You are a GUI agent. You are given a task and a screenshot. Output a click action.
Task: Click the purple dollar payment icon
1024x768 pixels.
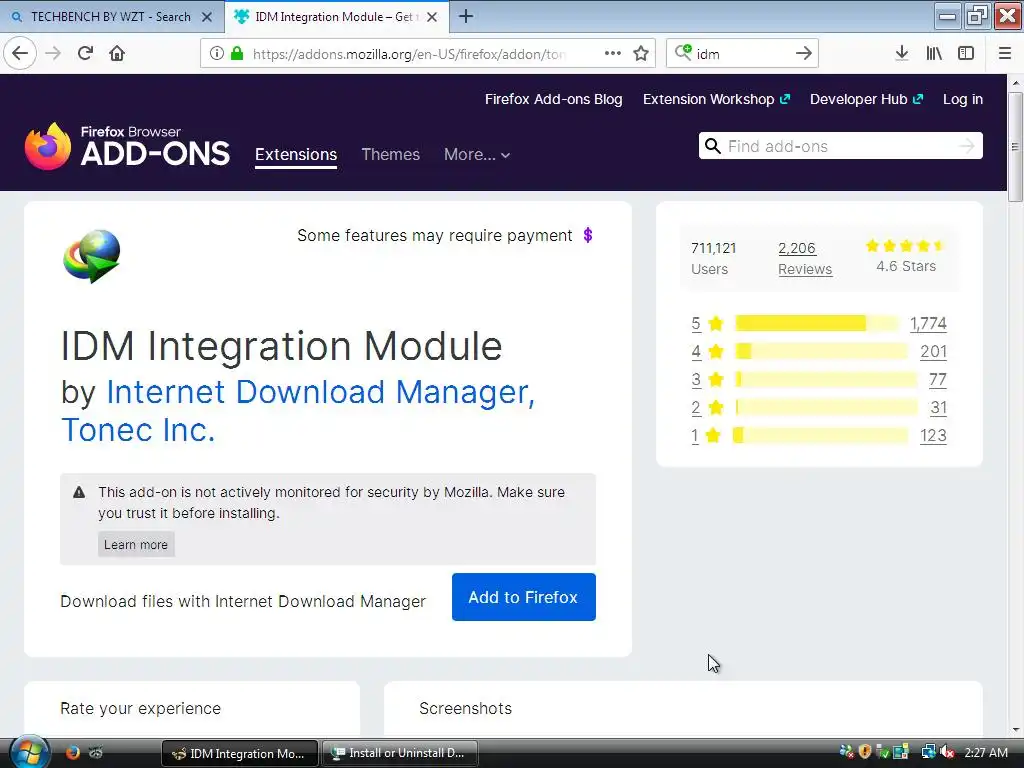pos(588,235)
